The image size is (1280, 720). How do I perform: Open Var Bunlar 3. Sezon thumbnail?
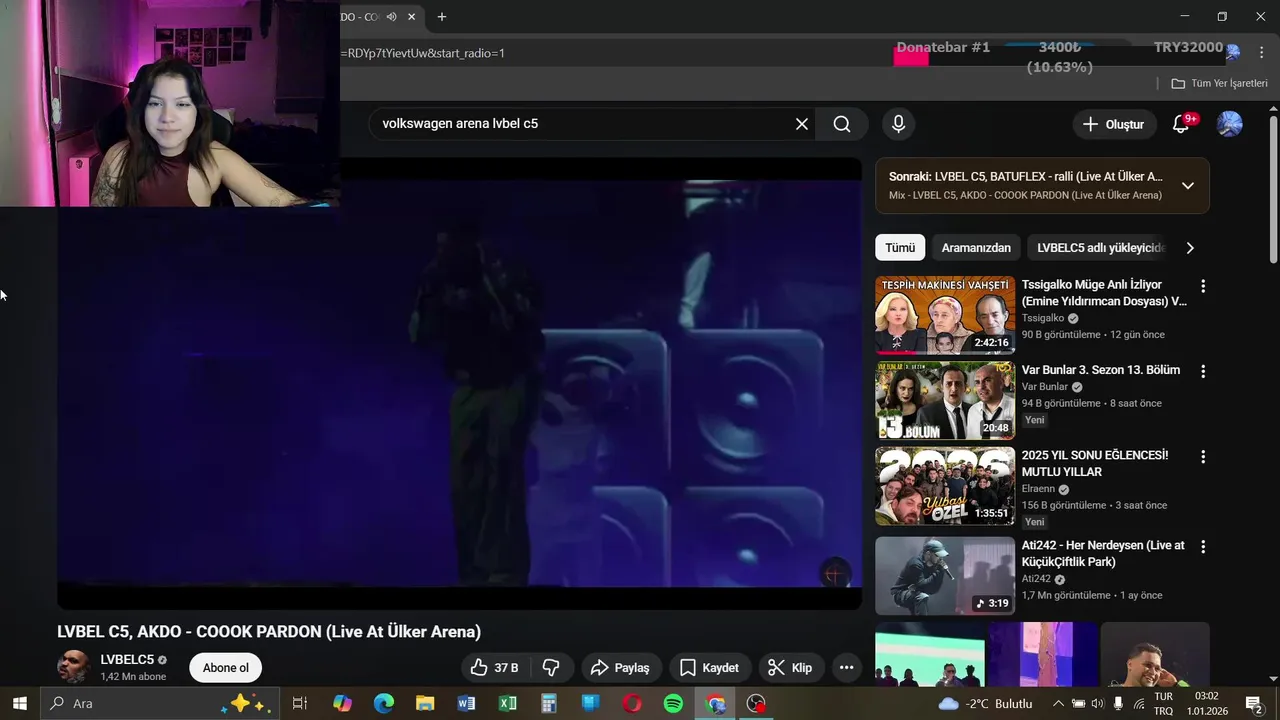tap(945, 400)
